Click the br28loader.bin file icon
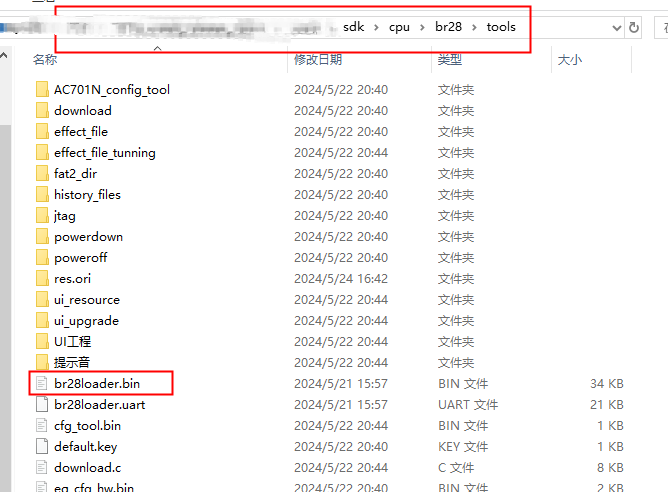 coord(42,383)
